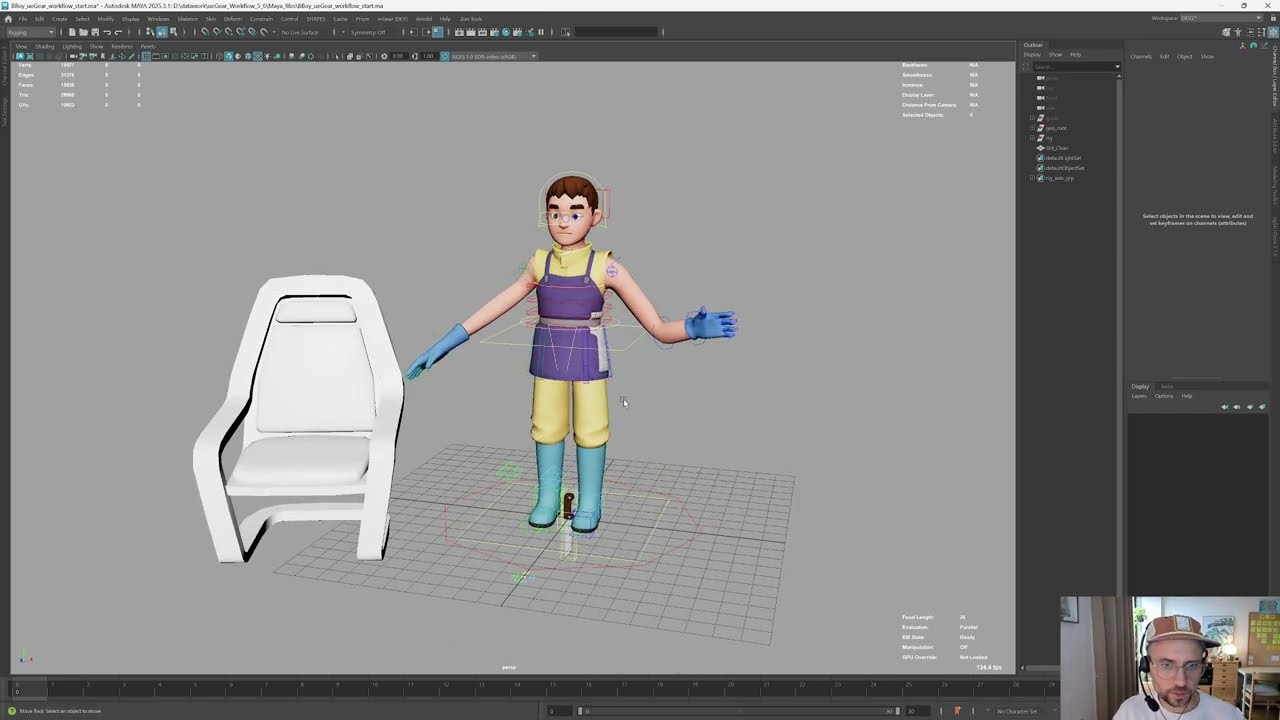The height and width of the screenshot is (720, 1280).
Task: Expand the rig_sets_grp node
Action: pos(1032,178)
